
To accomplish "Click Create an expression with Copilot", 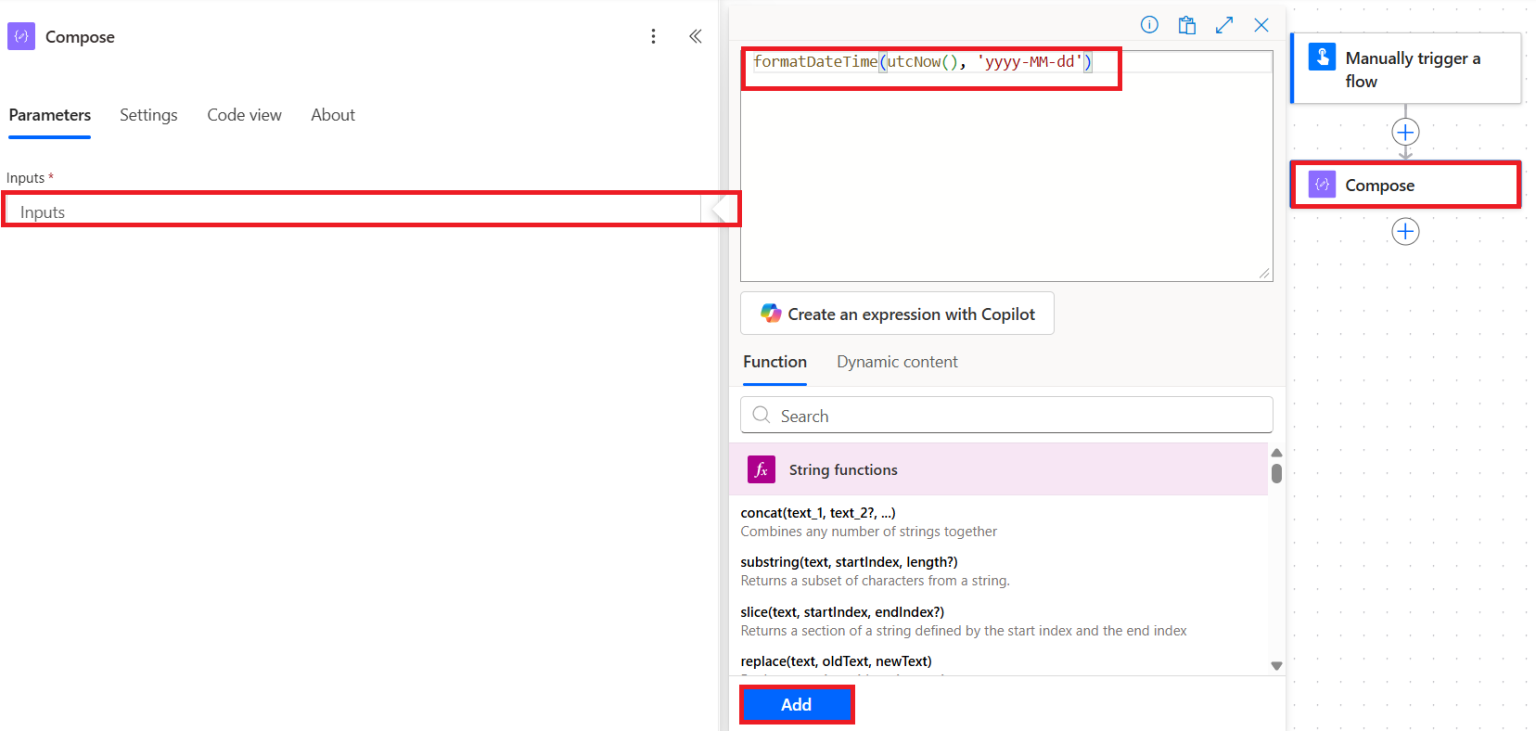I will pyautogui.click(x=897, y=313).
